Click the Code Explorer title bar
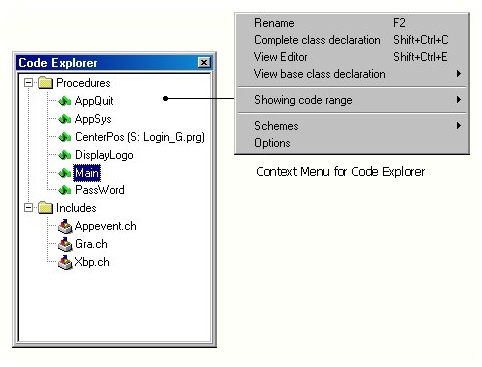 [114, 63]
